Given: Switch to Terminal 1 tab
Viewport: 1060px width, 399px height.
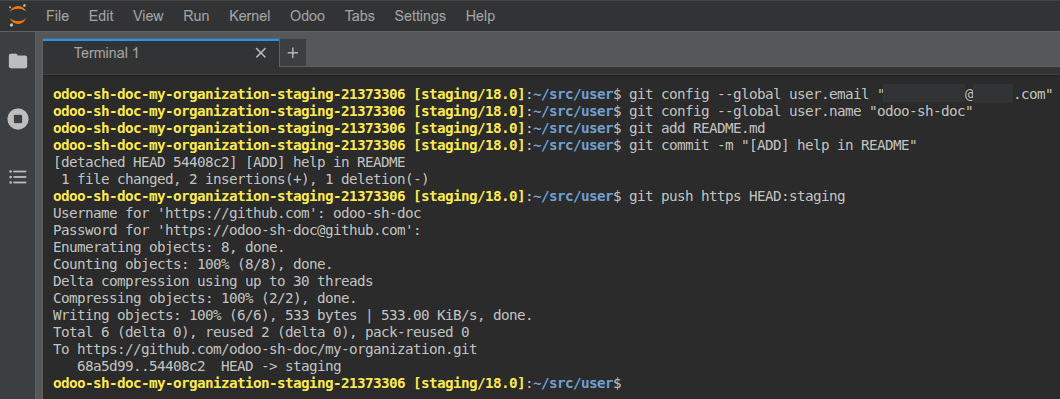Looking at the screenshot, I should [x=106, y=53].
